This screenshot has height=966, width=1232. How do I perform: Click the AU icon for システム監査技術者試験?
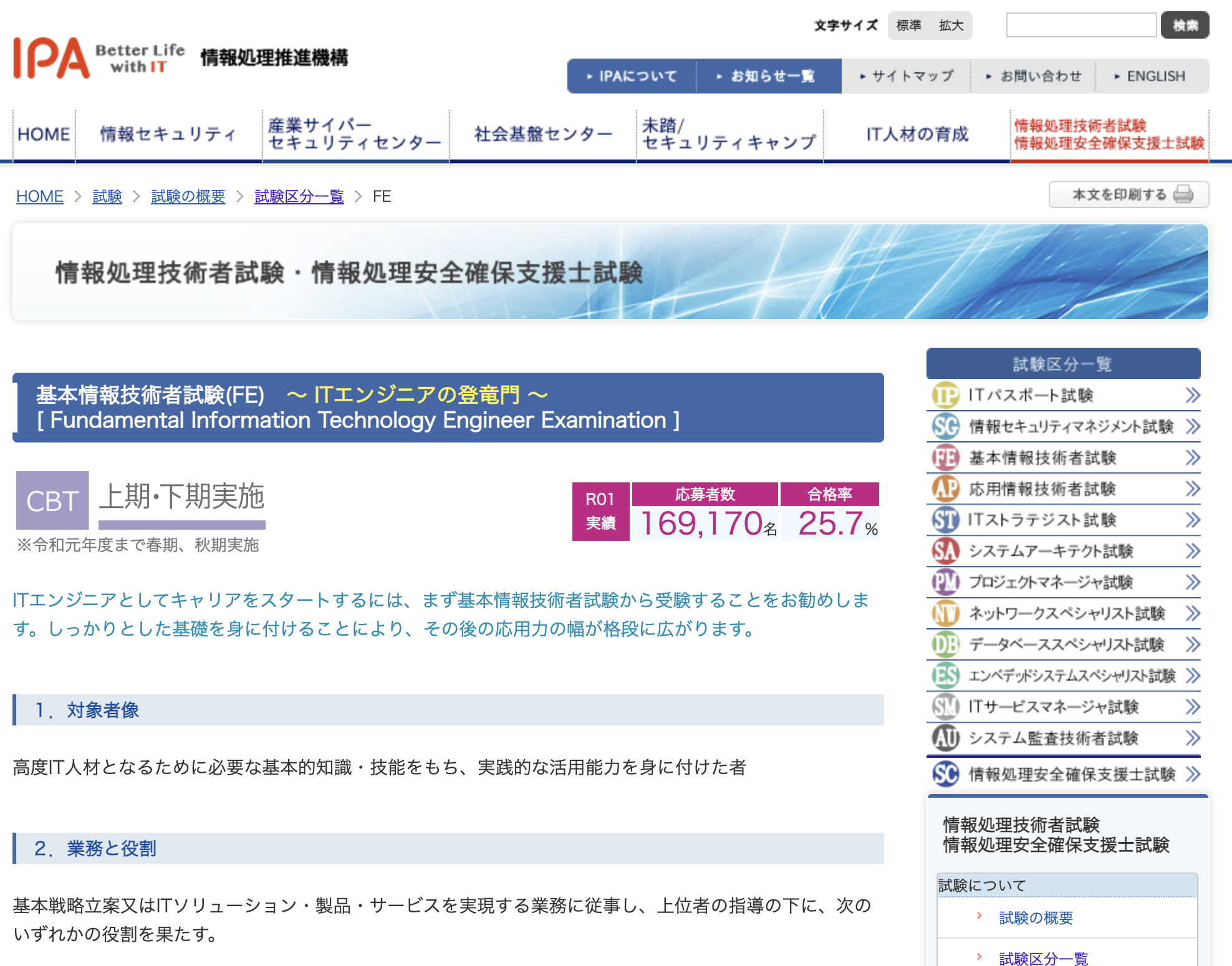(x=945, y=738)
